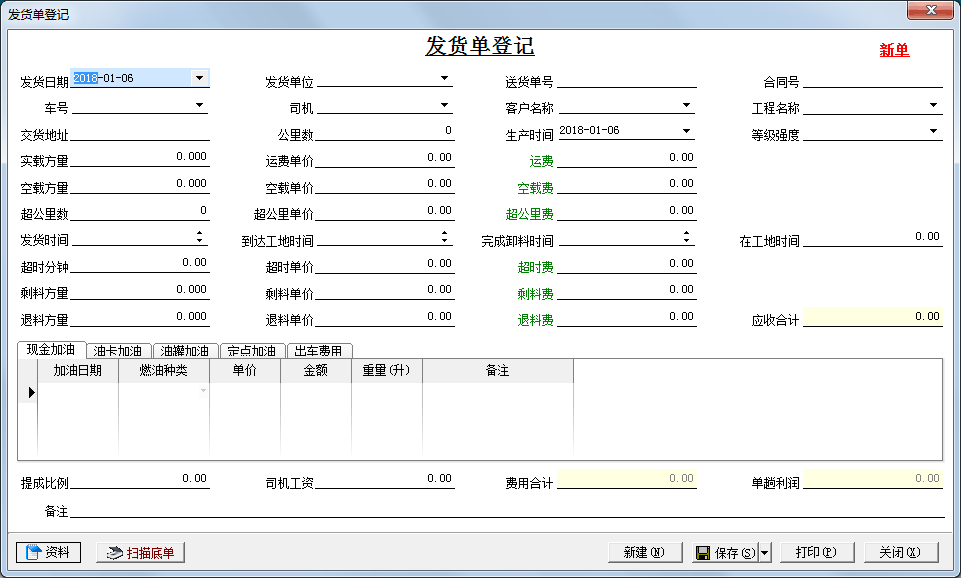Click the 金额 column header
The height and width of the screenshot is (578, 961).
[x=316, y=371]
